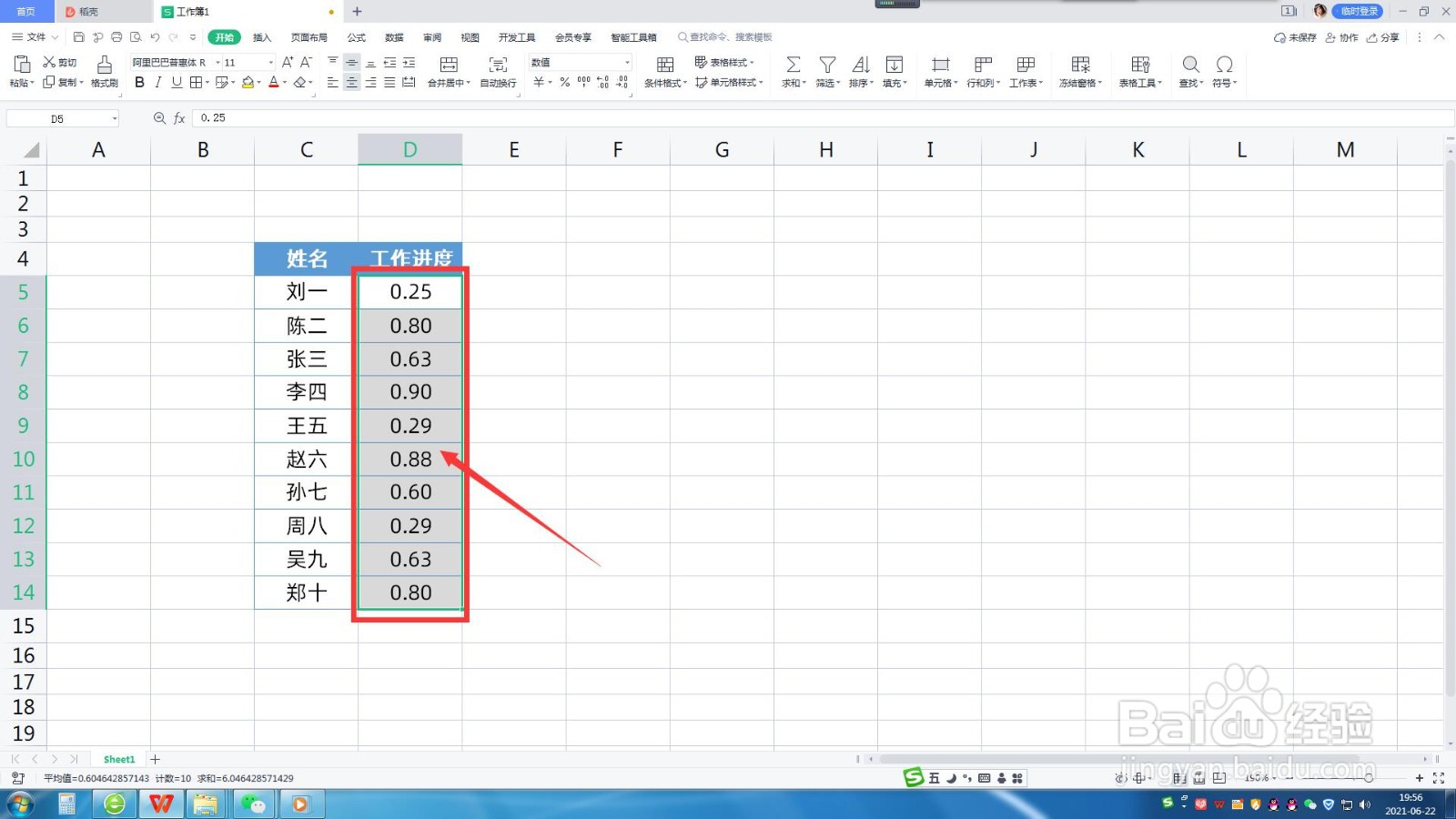Toggle Italic formatting
1456x819 pixels.
pos(157,82)
